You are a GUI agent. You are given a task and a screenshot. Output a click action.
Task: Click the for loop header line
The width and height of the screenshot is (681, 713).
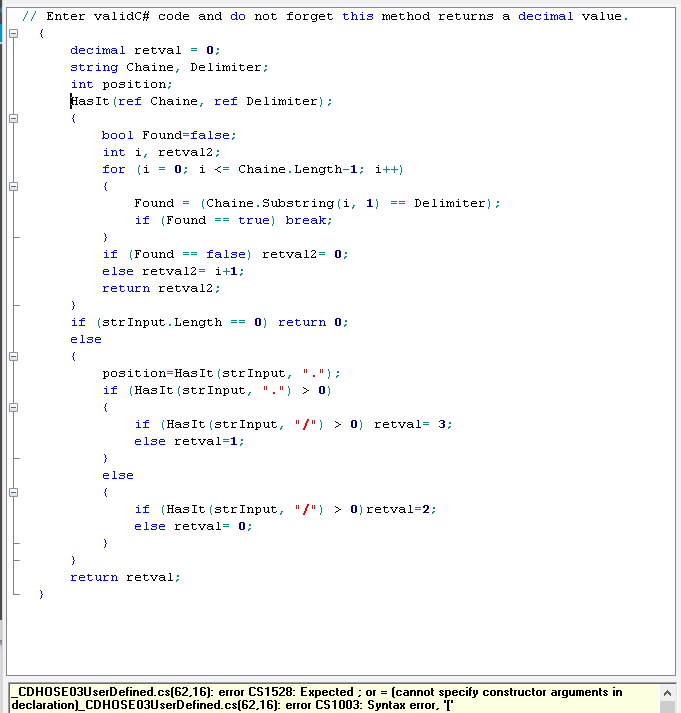(x=253, y=170)
